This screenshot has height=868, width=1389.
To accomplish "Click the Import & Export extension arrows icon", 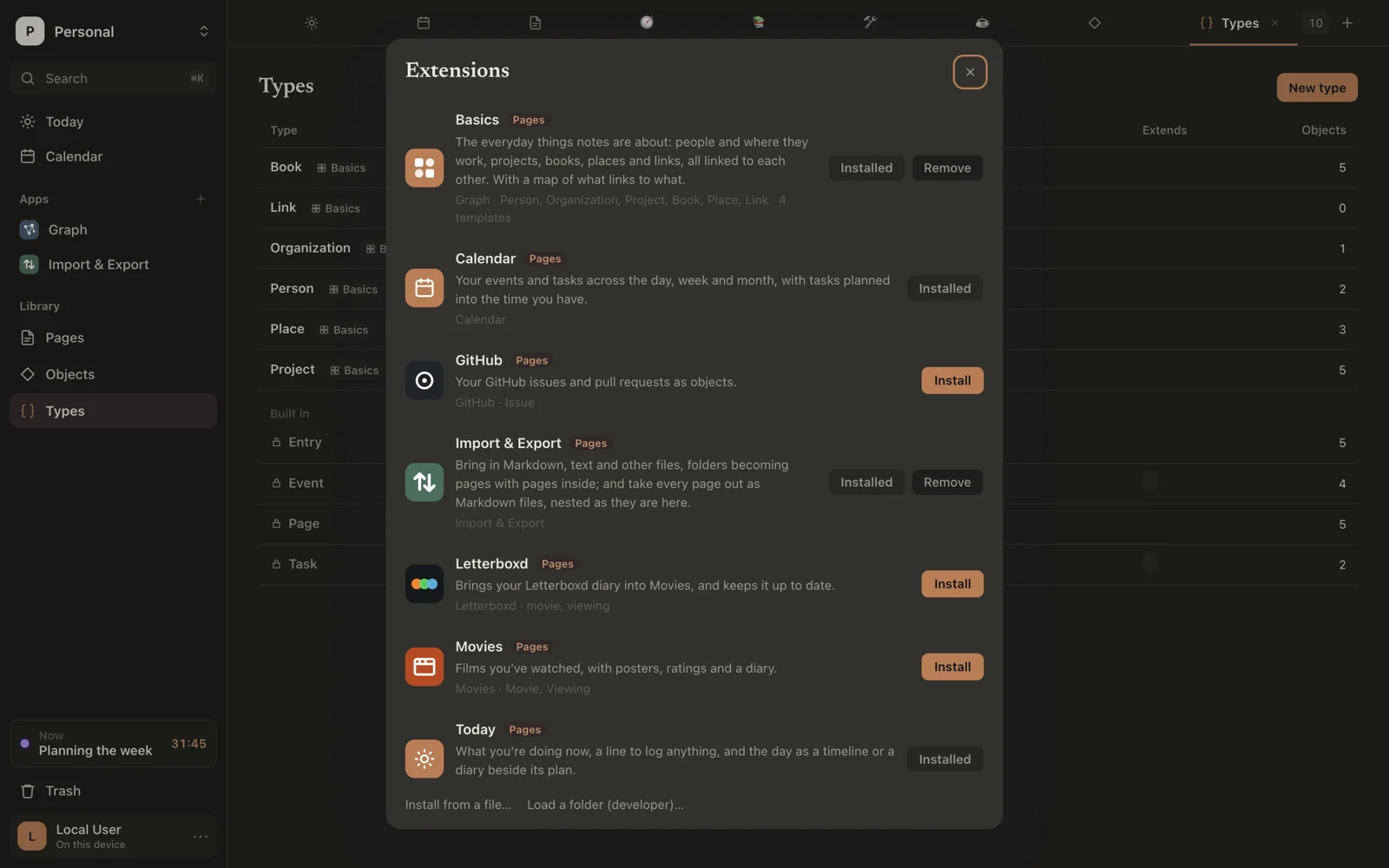I will pyautogui.click(x=425, y=482).
